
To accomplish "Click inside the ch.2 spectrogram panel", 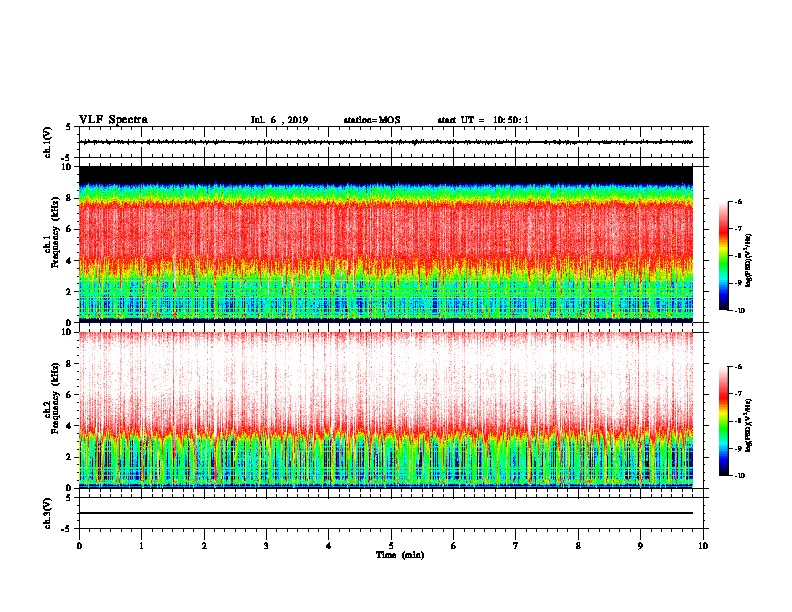I will (386, 410).
